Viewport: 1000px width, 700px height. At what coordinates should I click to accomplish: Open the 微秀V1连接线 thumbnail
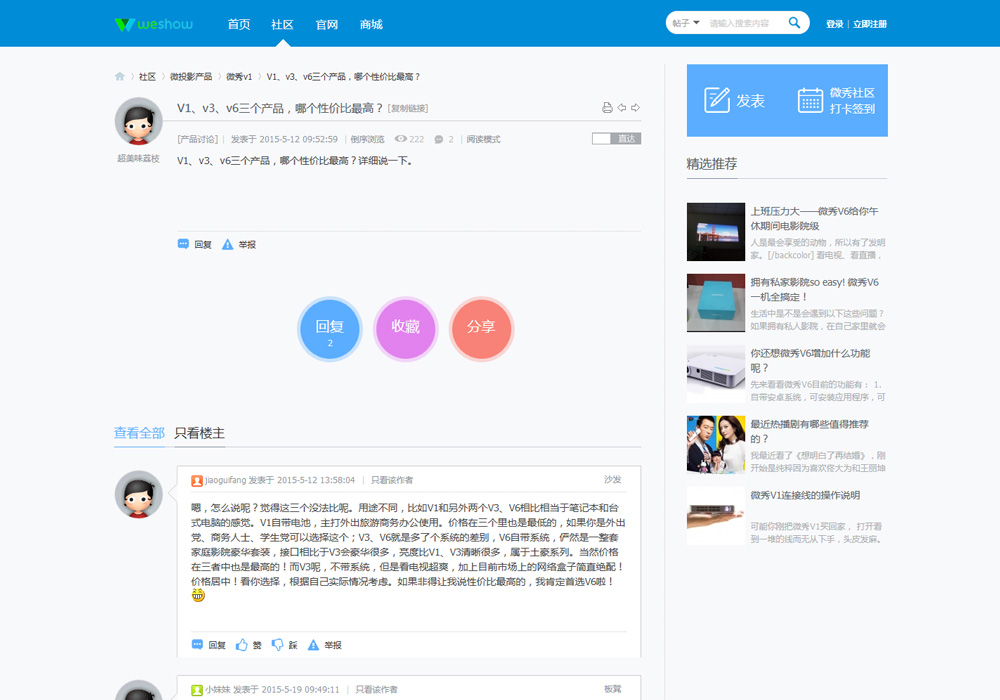coord(716,516)
